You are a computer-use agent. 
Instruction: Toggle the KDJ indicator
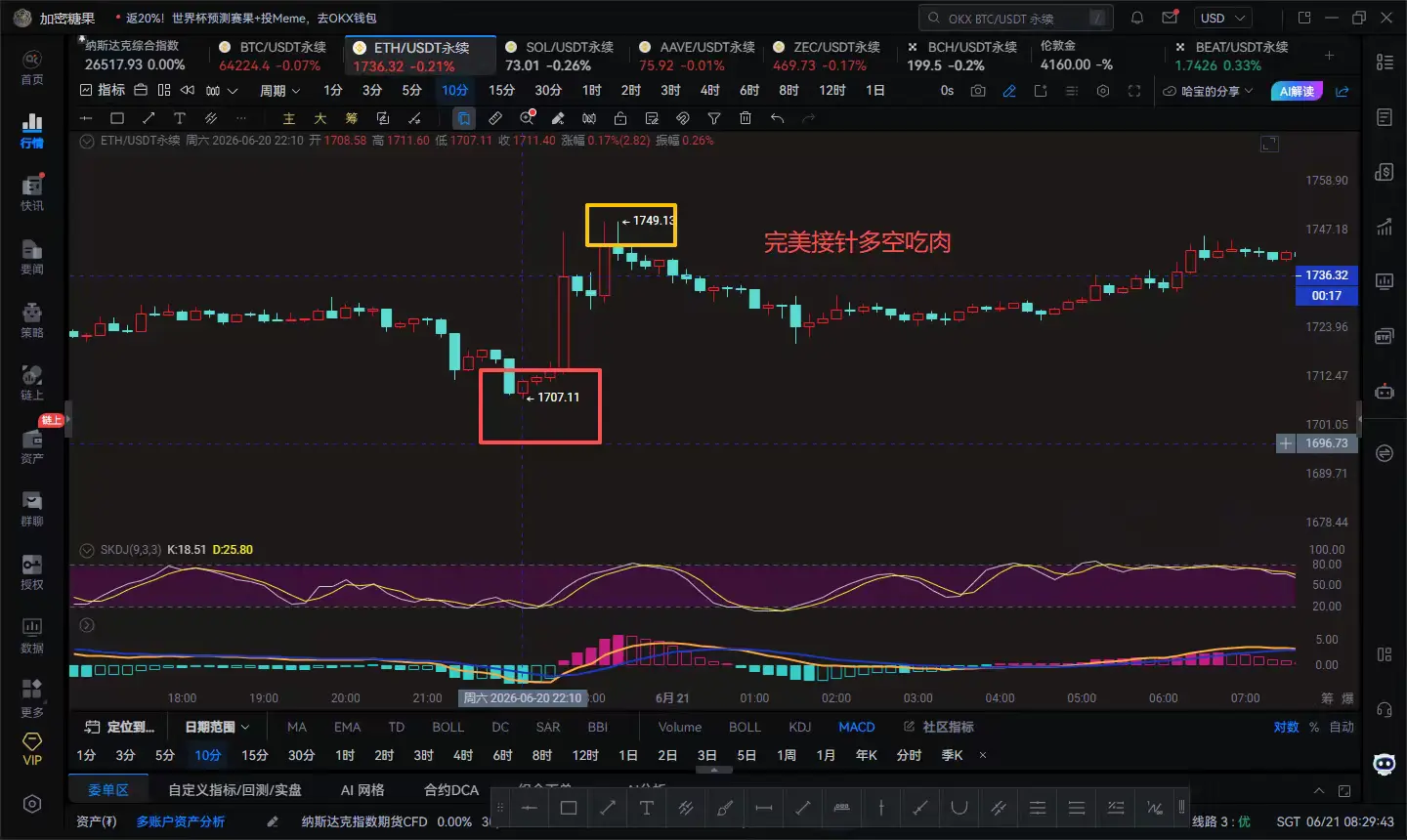[x=800, y=727]
